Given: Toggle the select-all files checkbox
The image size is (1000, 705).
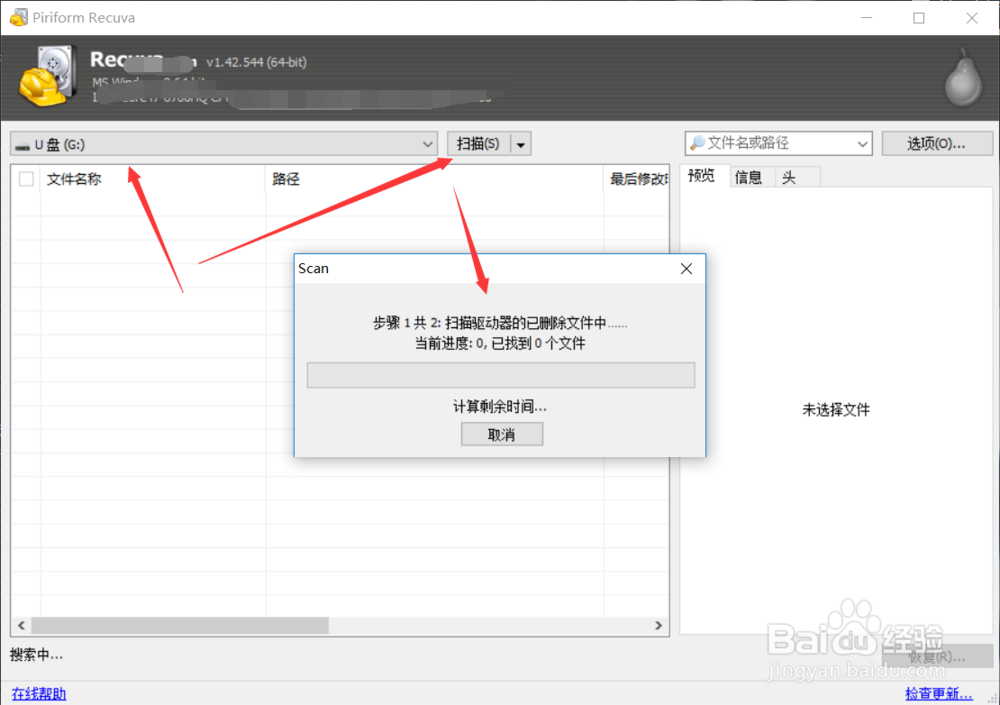Looking at the screenshot, I should click(x=26, y=179).
